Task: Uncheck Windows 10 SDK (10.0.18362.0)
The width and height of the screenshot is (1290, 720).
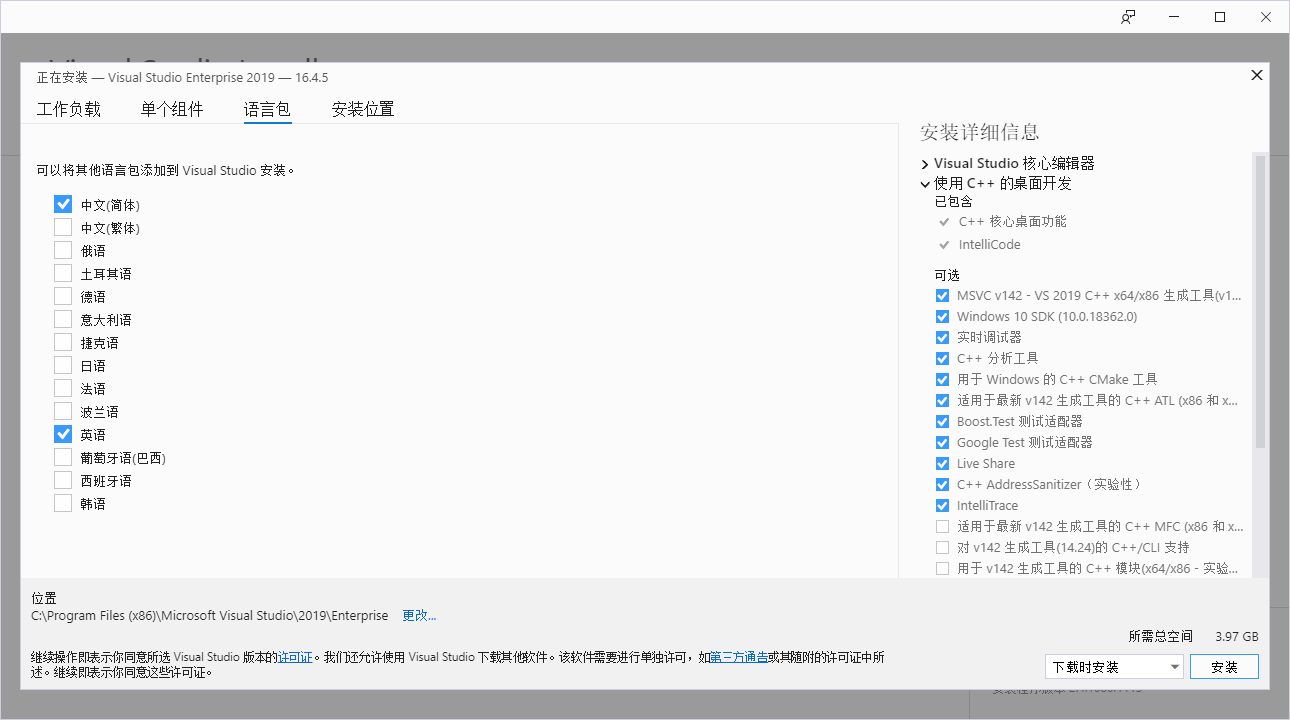Action: point(942,317)
